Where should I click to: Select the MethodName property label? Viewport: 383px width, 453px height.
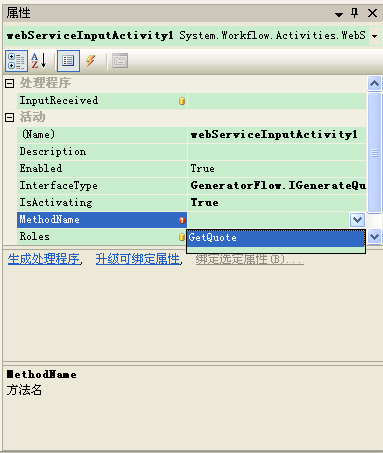(50, 220)
